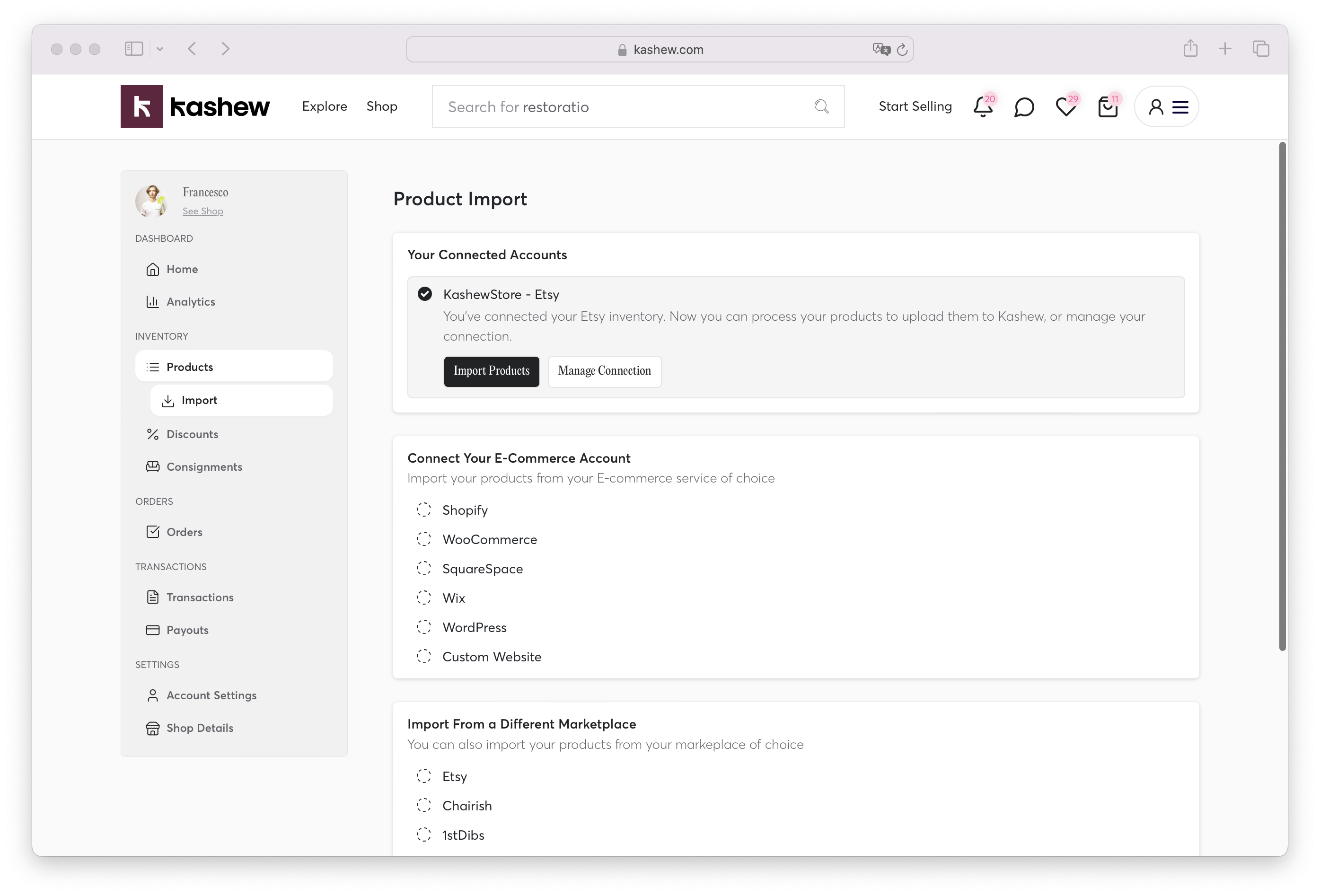Click the search magnifier icon
This screenshot has width=1320, height=896.
pyautogui.click(x=821, y=107)
